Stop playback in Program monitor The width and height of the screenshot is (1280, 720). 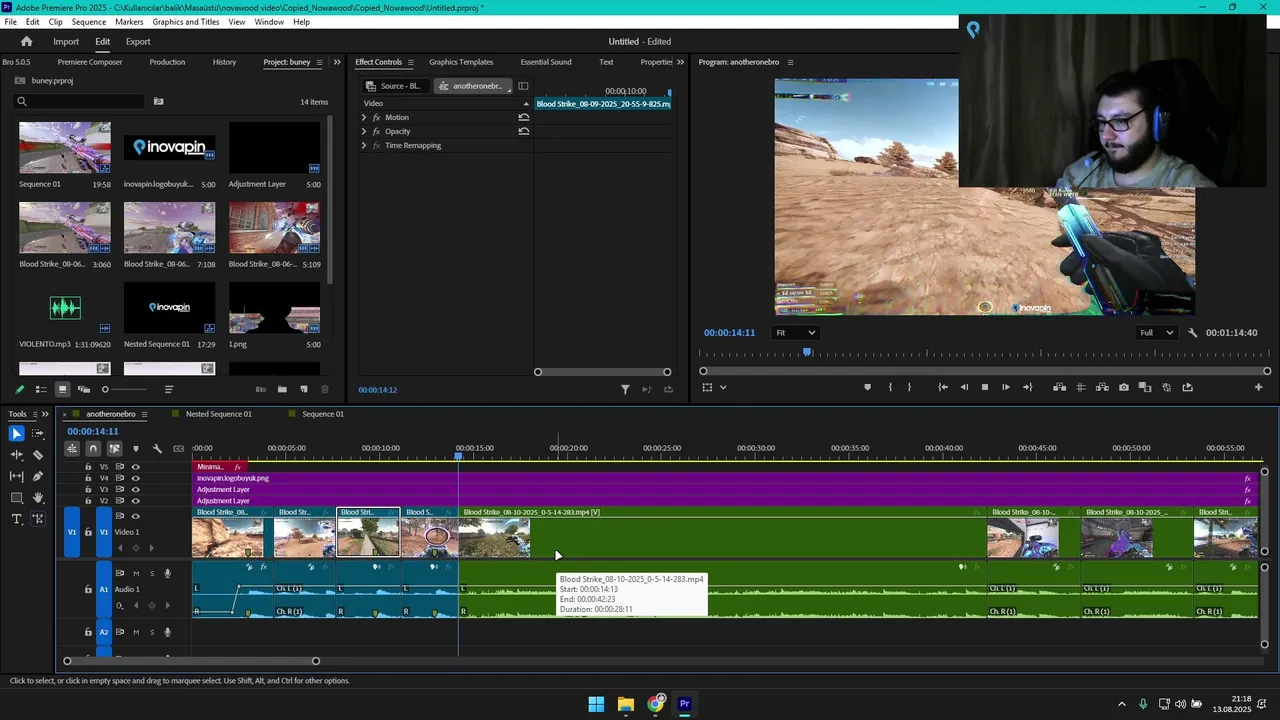985,387
